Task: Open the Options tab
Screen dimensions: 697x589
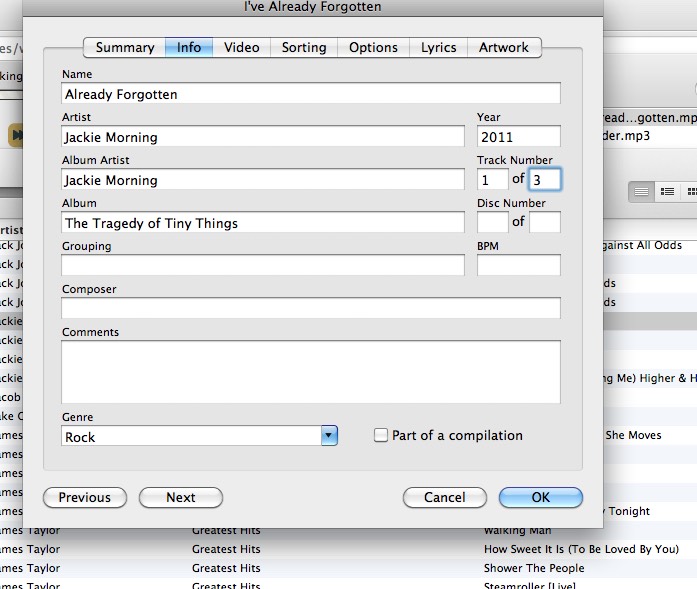Action: (373, 48)
